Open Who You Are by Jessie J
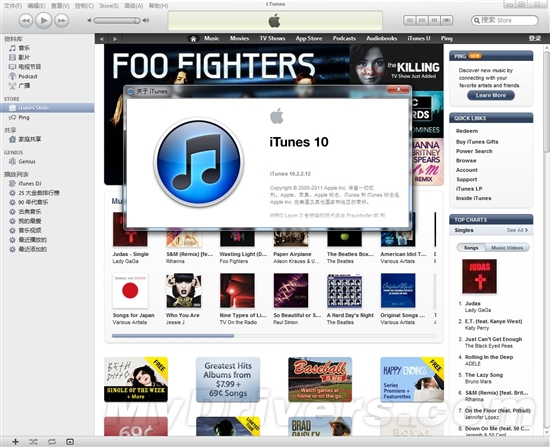550x447 pixels. point(184,291)
